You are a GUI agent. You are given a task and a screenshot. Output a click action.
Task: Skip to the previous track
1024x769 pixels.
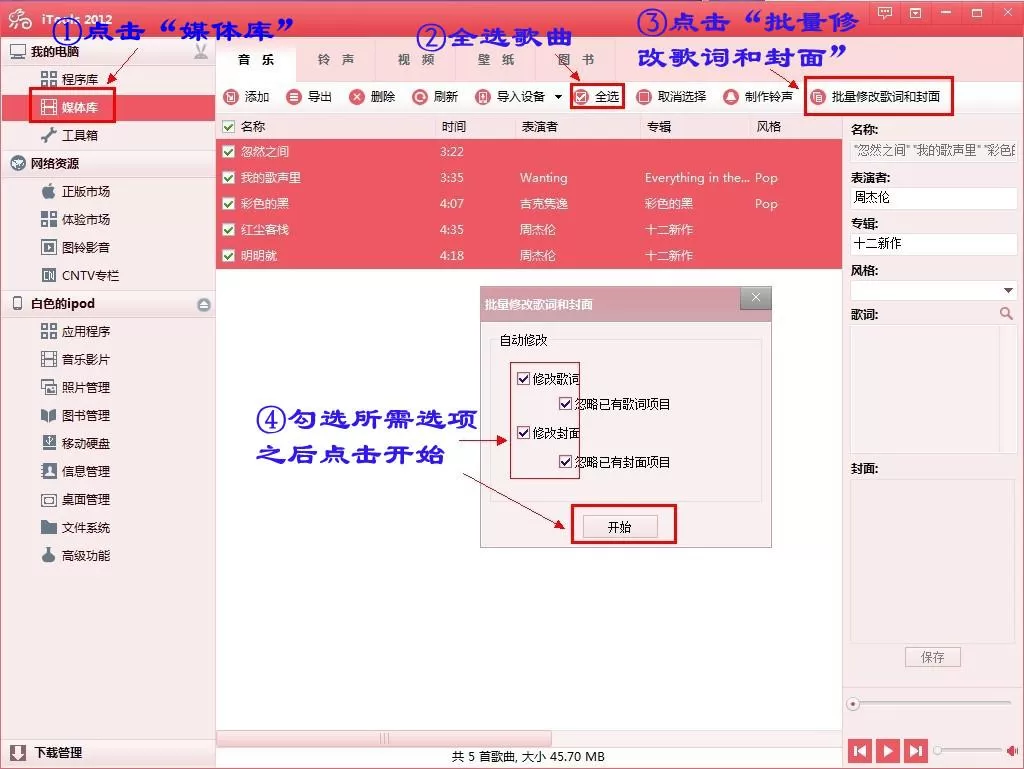[x=860, y=751]
